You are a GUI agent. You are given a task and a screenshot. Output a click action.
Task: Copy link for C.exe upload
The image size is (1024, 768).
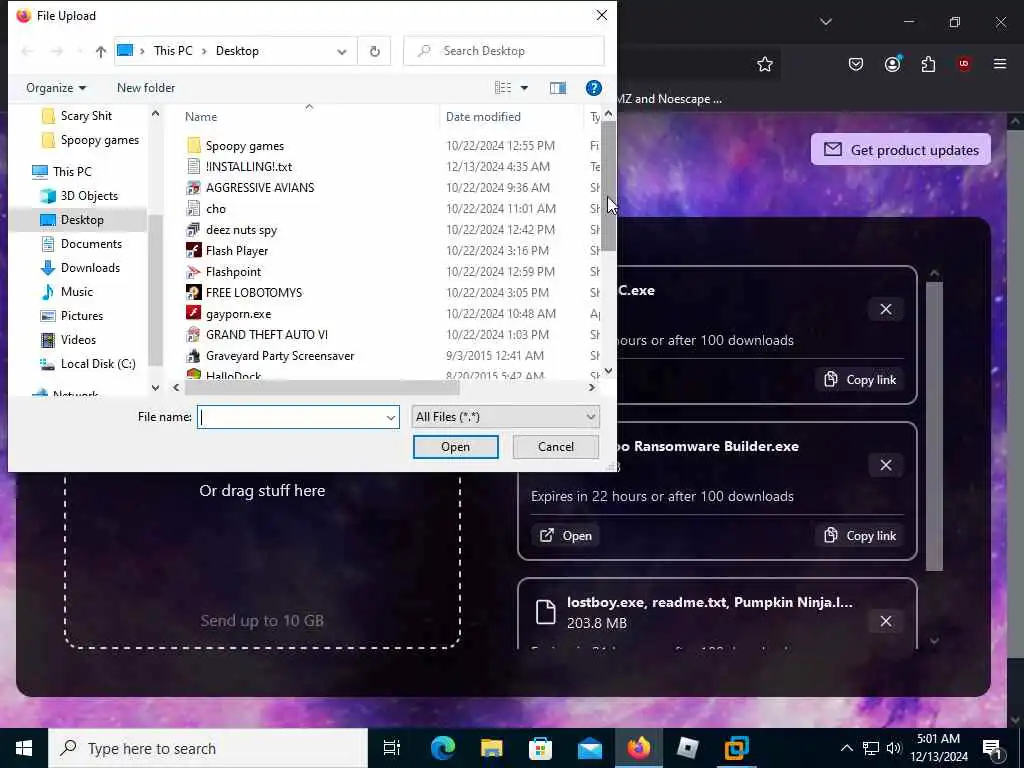click(x=860, y=379)
